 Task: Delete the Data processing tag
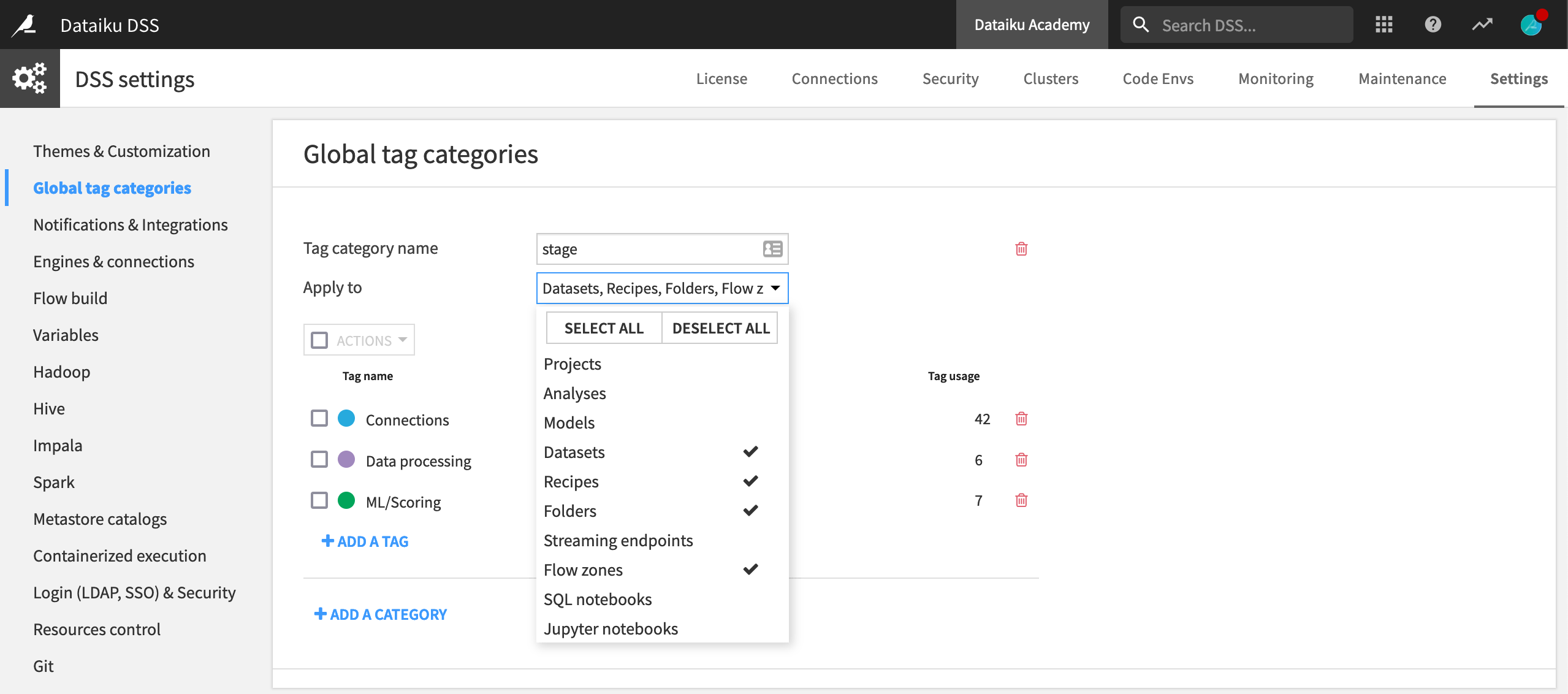[x=1021, y=459]
